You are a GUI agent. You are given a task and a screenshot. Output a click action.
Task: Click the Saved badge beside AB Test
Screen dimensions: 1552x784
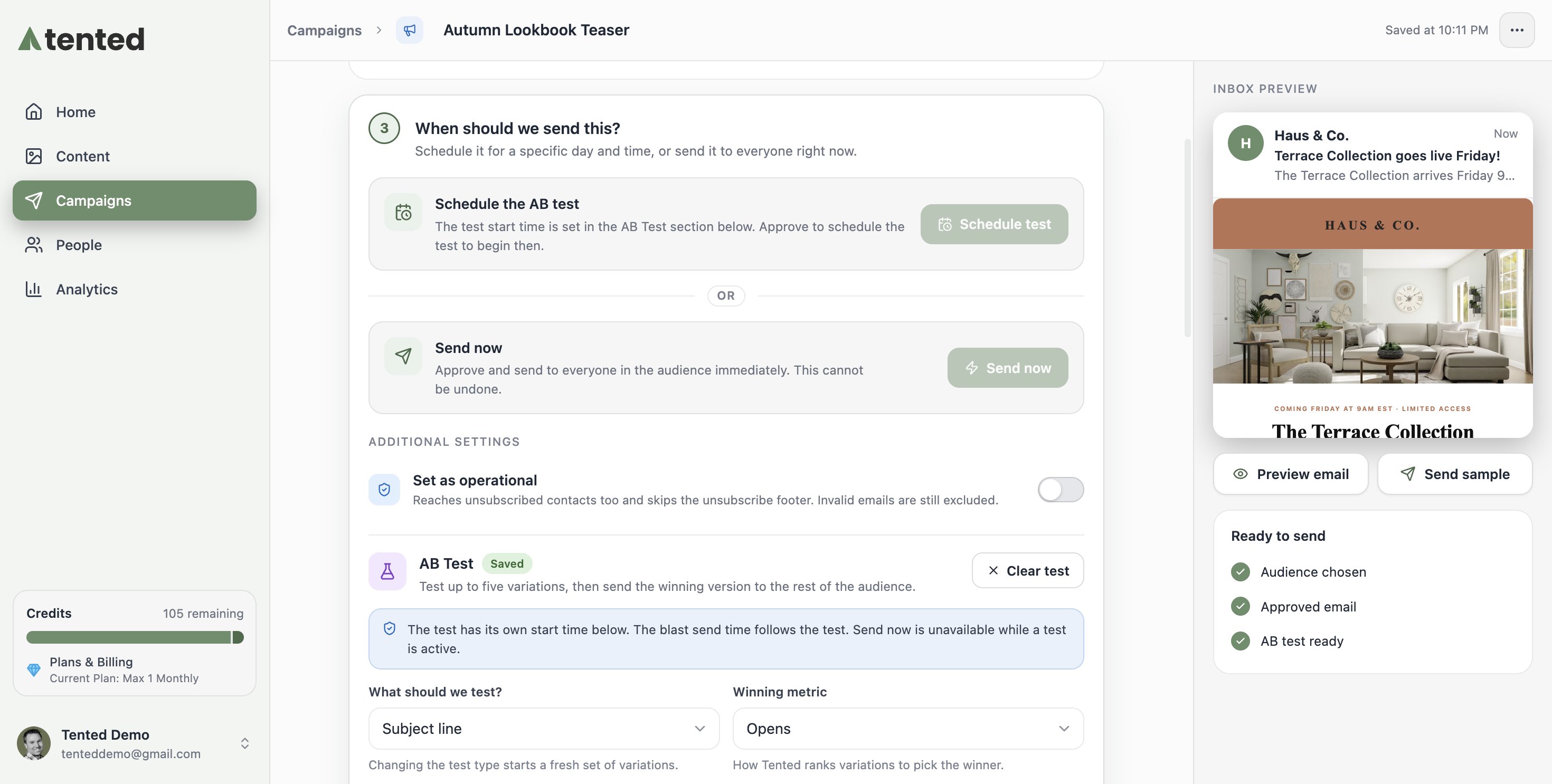pos(507,563)
